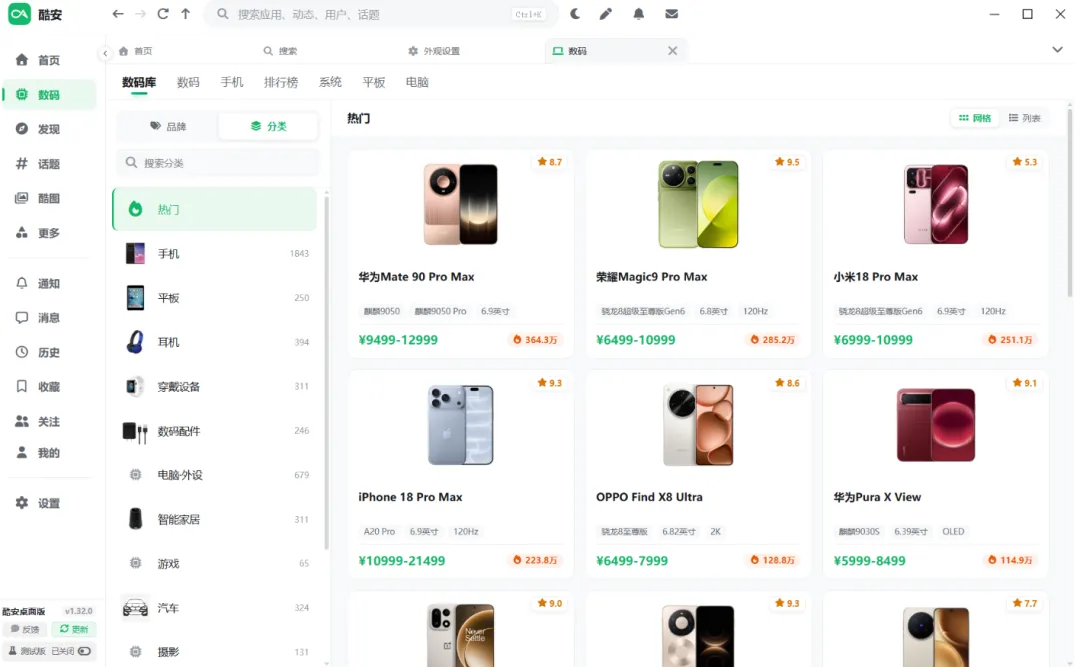The height and width of the screenshot is (667, 1080).
Task: Open notifications bell in the top bar
Action: [x=638, y=14]
